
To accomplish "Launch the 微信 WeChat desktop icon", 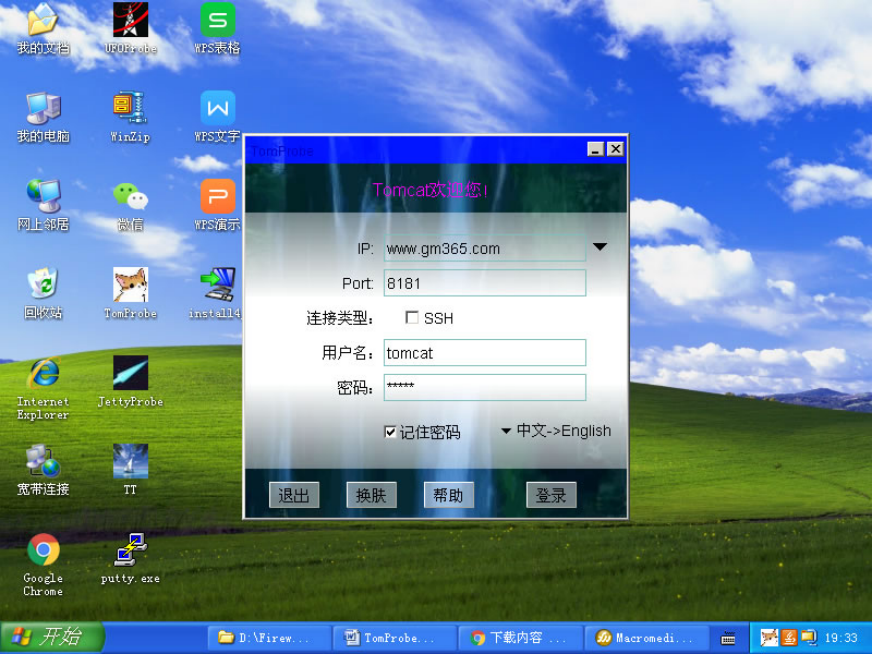I will pyautogui.click(x=130, y=205).
